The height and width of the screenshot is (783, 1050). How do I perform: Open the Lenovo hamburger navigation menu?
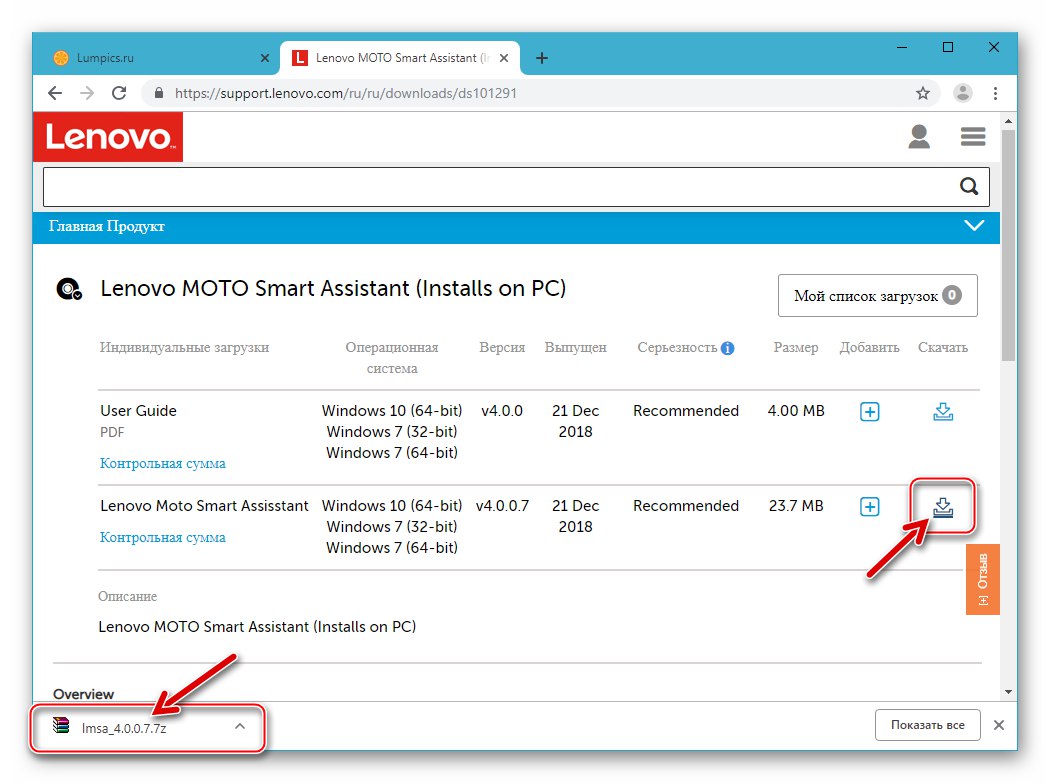(x=972, y=137)
